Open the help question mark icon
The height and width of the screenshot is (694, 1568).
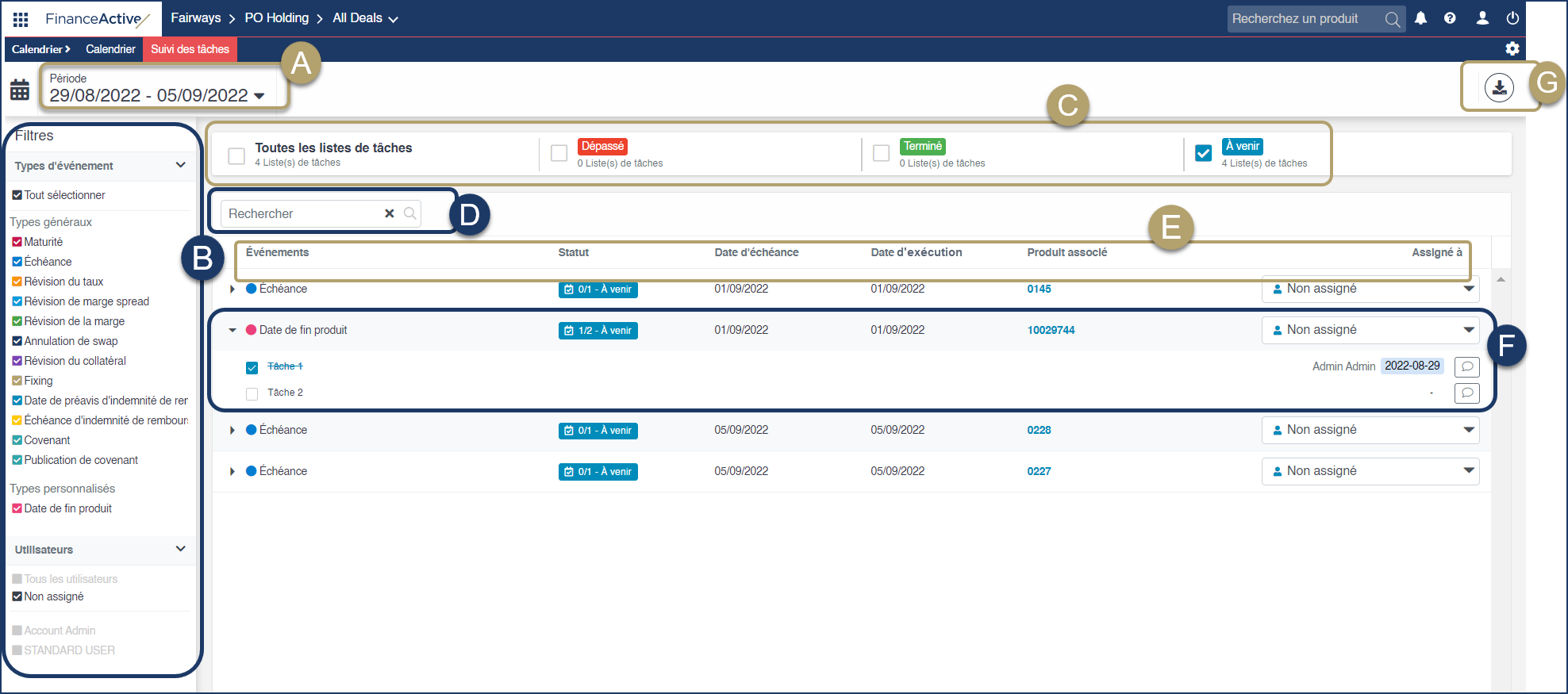(x=1450, y=18)
